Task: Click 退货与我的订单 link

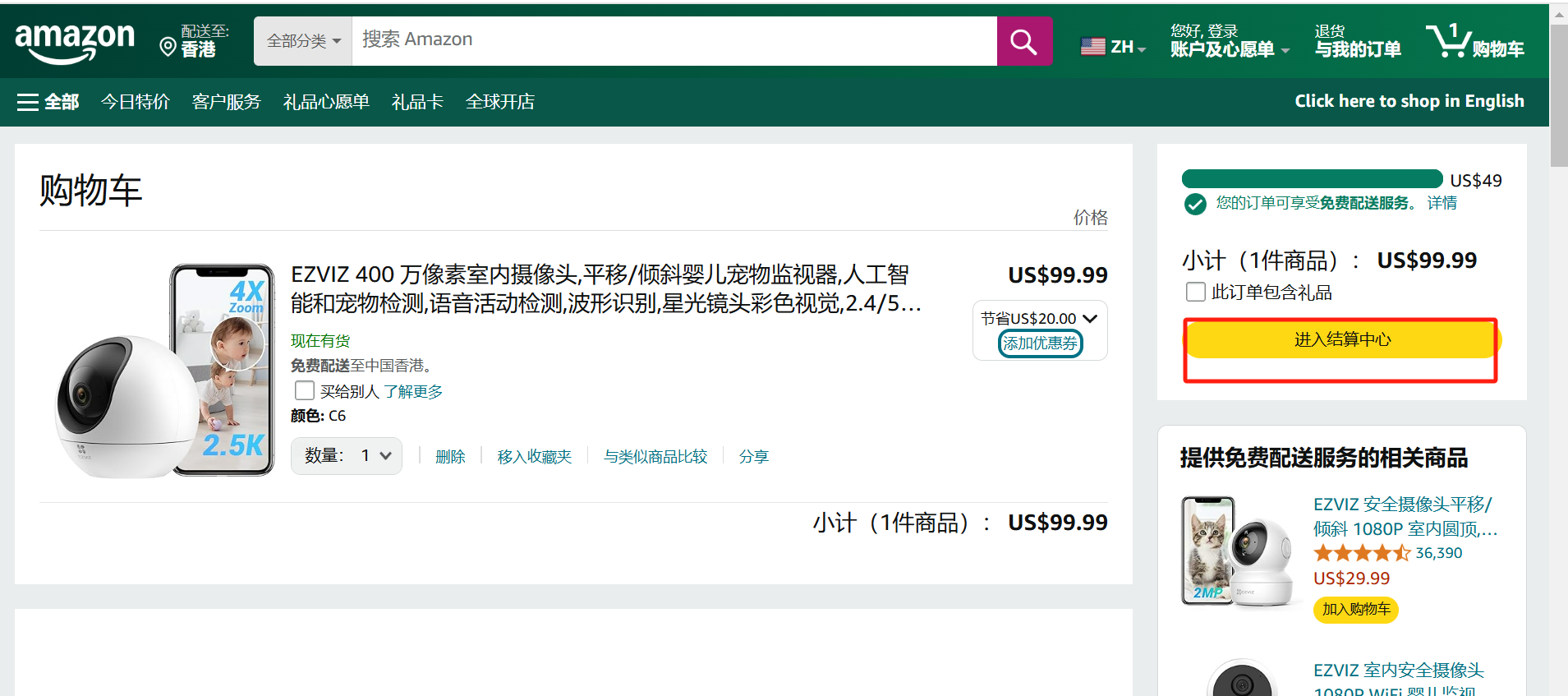Action: coord(1357,41)
